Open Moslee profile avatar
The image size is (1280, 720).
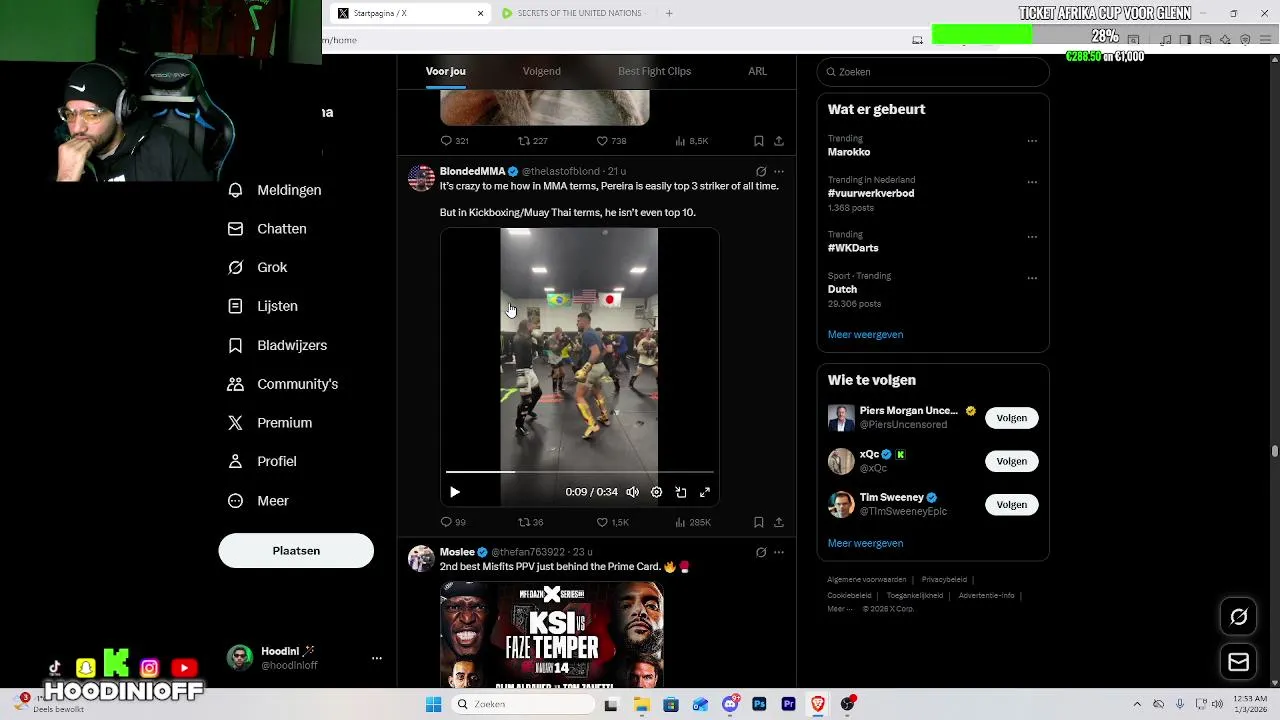point(421,559)
